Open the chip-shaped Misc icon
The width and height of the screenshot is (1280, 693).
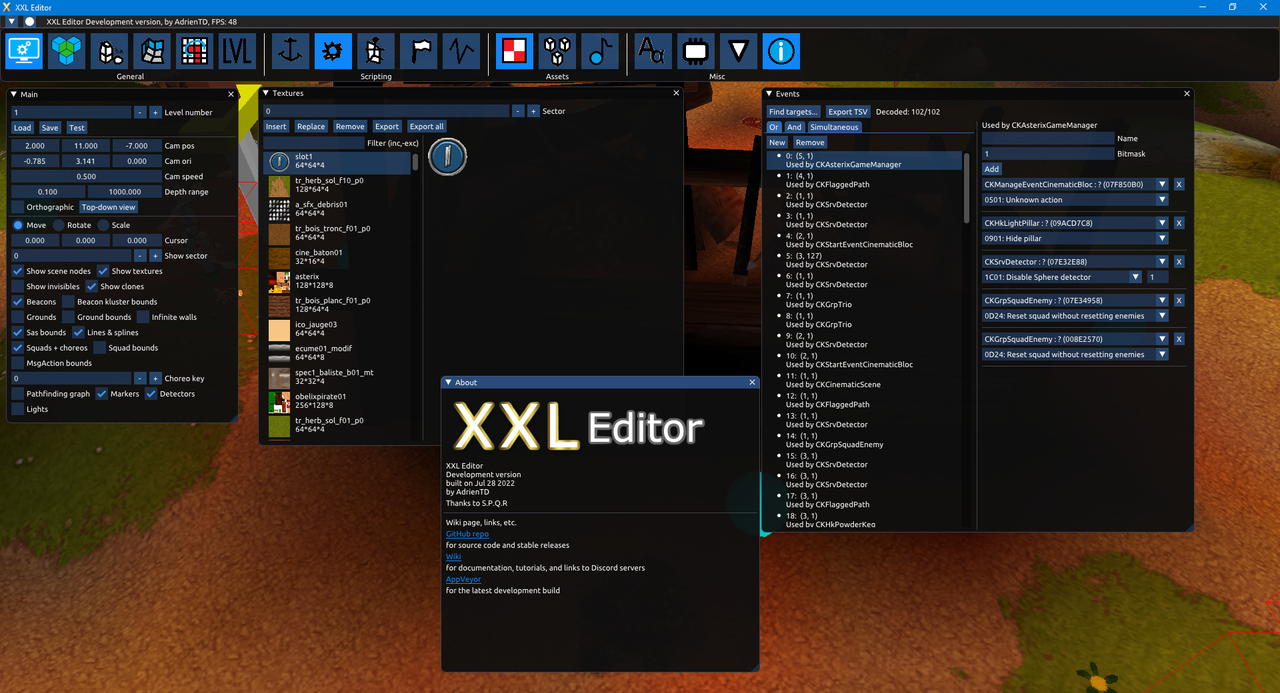[x=696, y=51]
